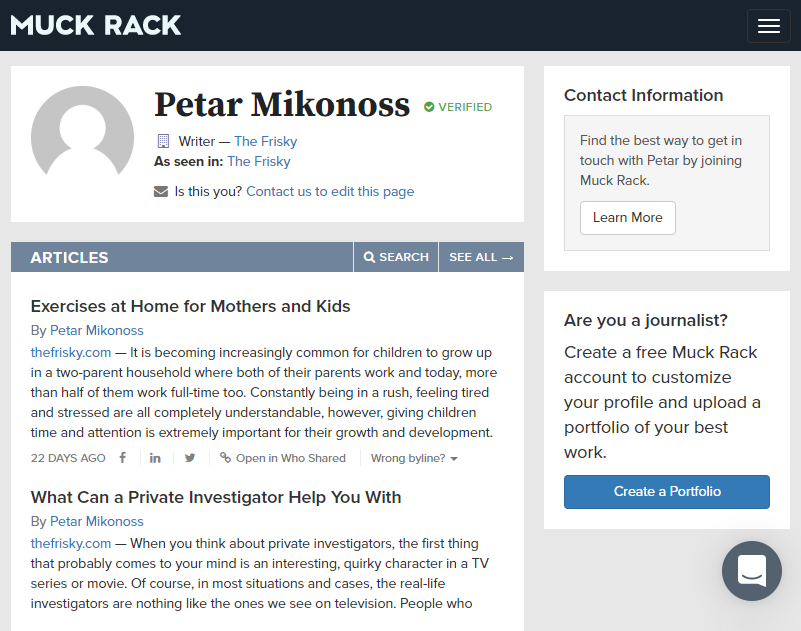The height and width of the screenshot is (631, 801).
Task: Open the chat support widget
Action: point(751,570)
